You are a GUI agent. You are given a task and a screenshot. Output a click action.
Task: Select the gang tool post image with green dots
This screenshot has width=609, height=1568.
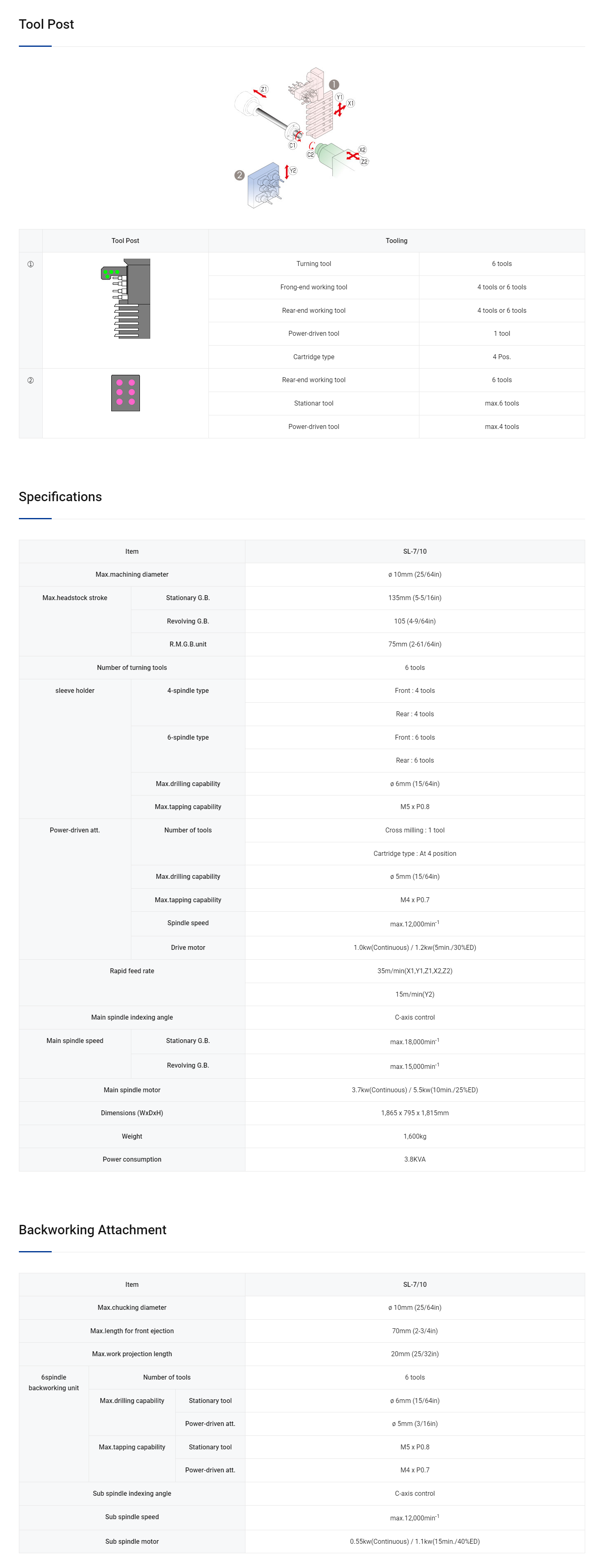coord(126,299)
